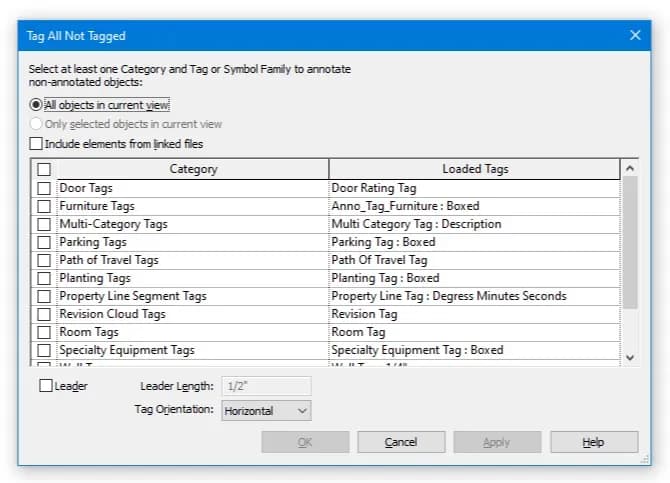Check the Multi-Category Tags checkbox
Viewport: 670px width, 483px height.
(44, 224)
